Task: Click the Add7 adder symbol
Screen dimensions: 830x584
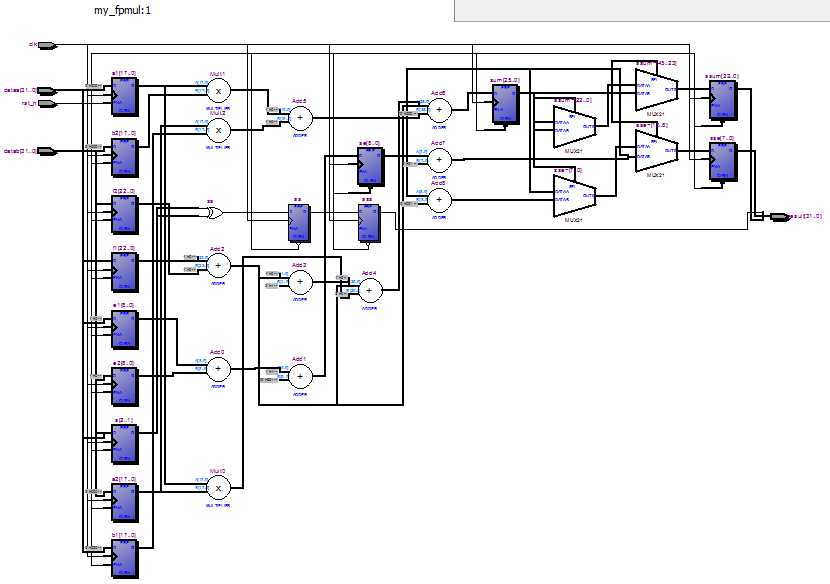Action: click(x=439, y=159)
